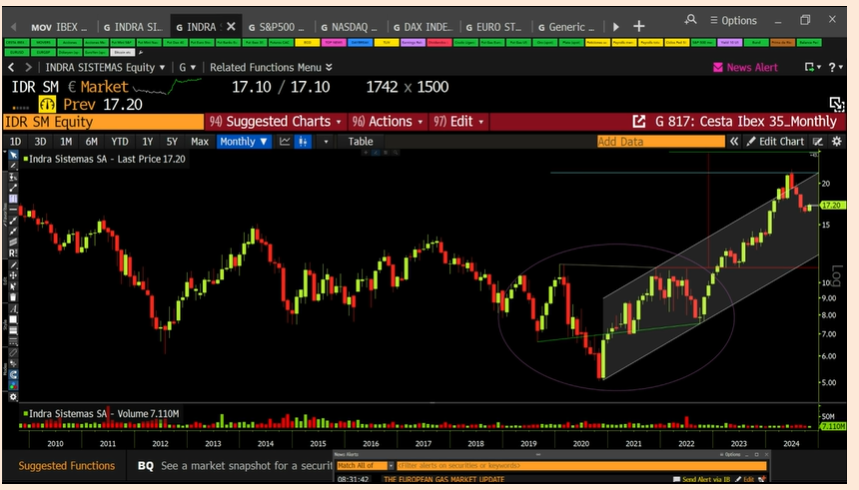Select the text annotation 'A' tool

tap(13, 309)
